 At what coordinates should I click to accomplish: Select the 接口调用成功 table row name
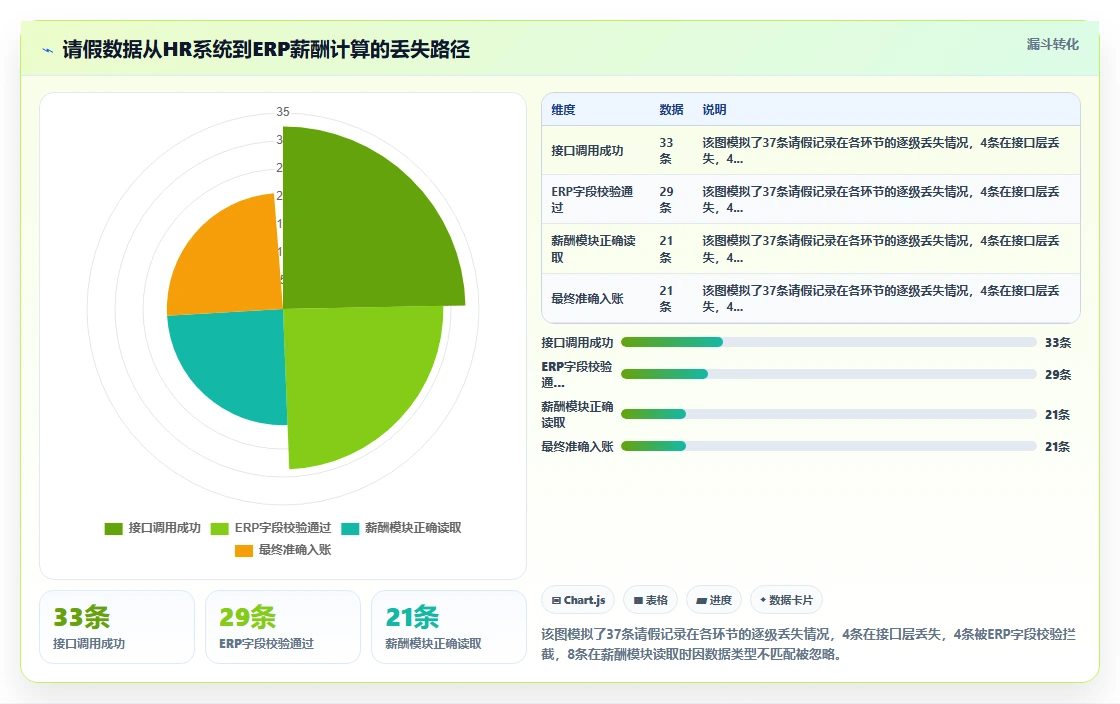(x=587, y=151)
